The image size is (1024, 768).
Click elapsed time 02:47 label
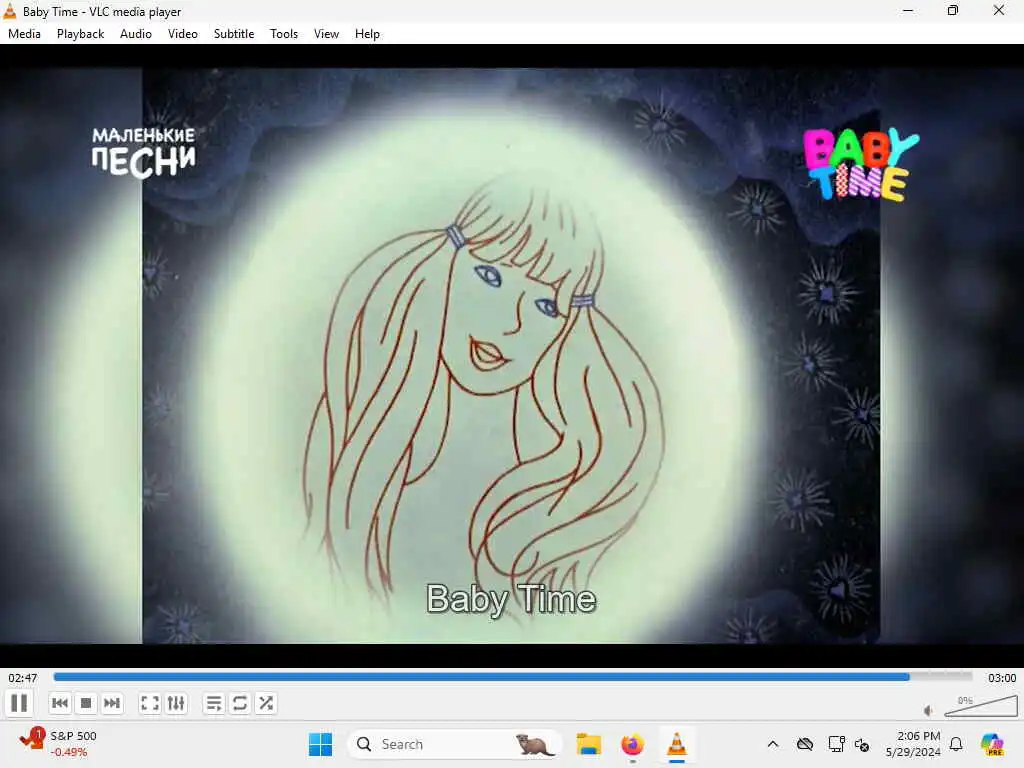23,678
